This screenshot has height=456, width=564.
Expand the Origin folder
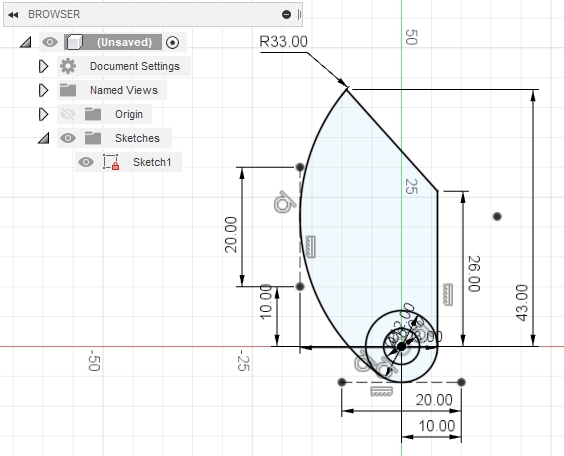43,114
